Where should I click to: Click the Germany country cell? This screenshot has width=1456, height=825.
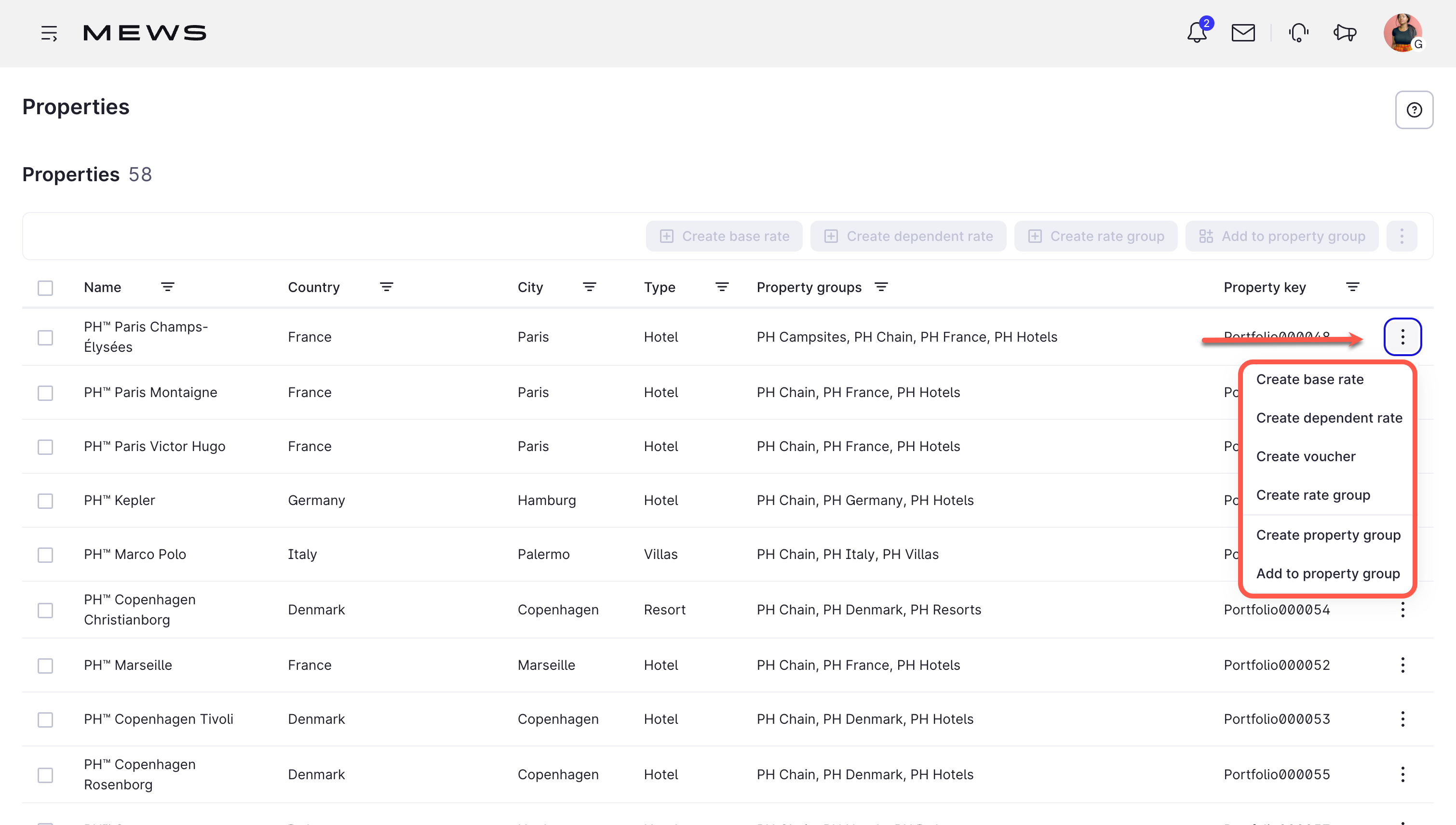316,500
